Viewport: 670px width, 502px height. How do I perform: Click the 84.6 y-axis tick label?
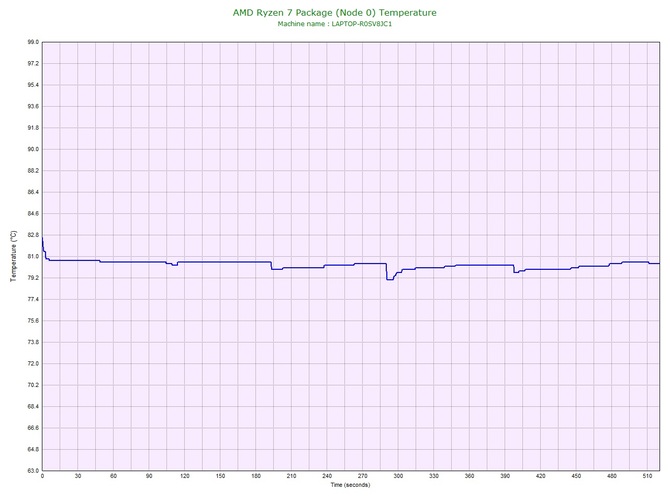[33, 214]
